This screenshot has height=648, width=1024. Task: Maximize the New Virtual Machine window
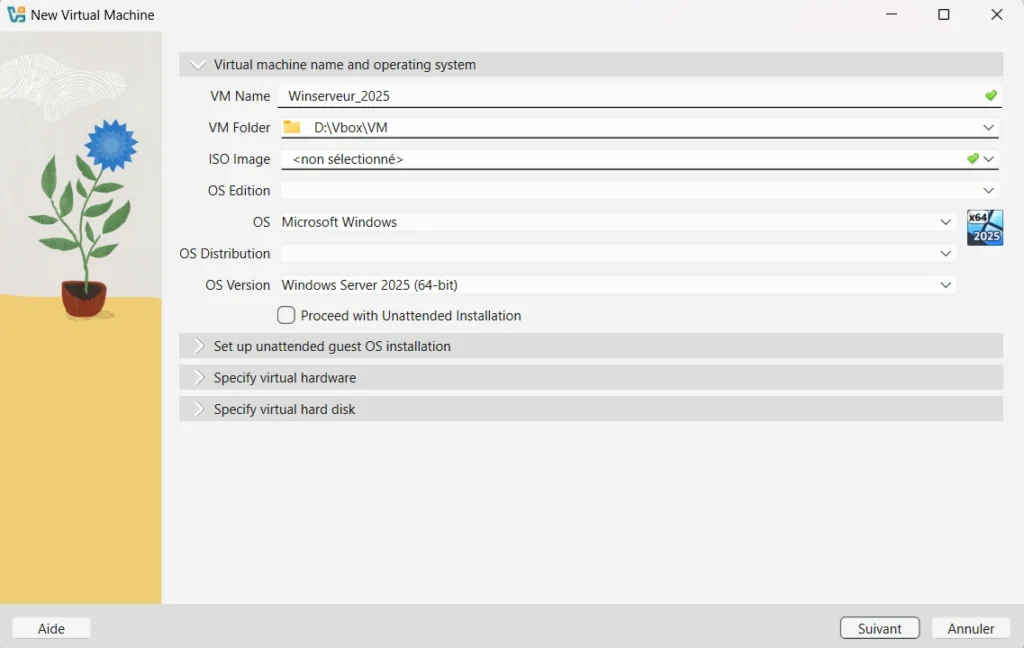(x=944, y=14)
